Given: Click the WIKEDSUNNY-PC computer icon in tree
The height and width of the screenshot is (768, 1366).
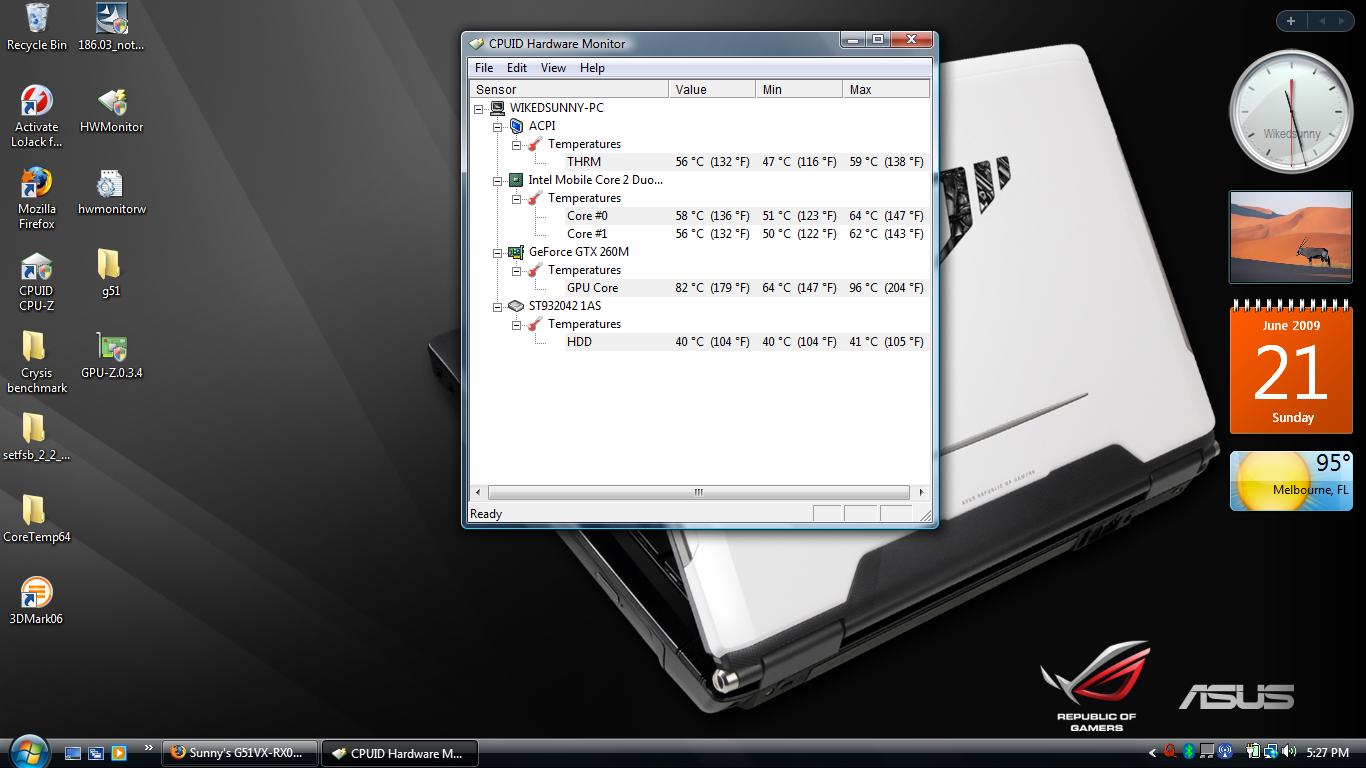Looking at the screenshot, I should (497, 108).
